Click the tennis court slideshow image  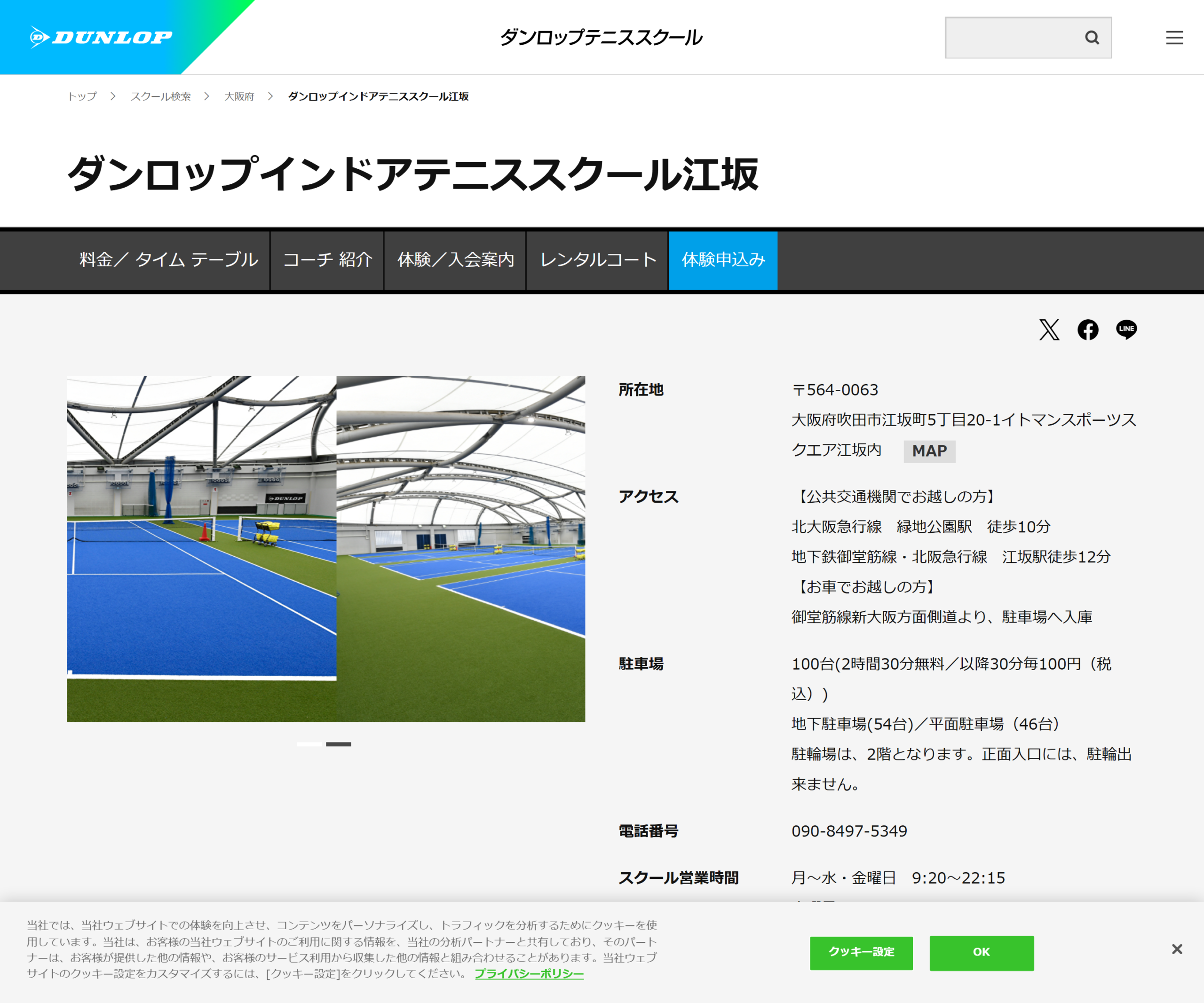pyautogui.click(x=325, y=548)
